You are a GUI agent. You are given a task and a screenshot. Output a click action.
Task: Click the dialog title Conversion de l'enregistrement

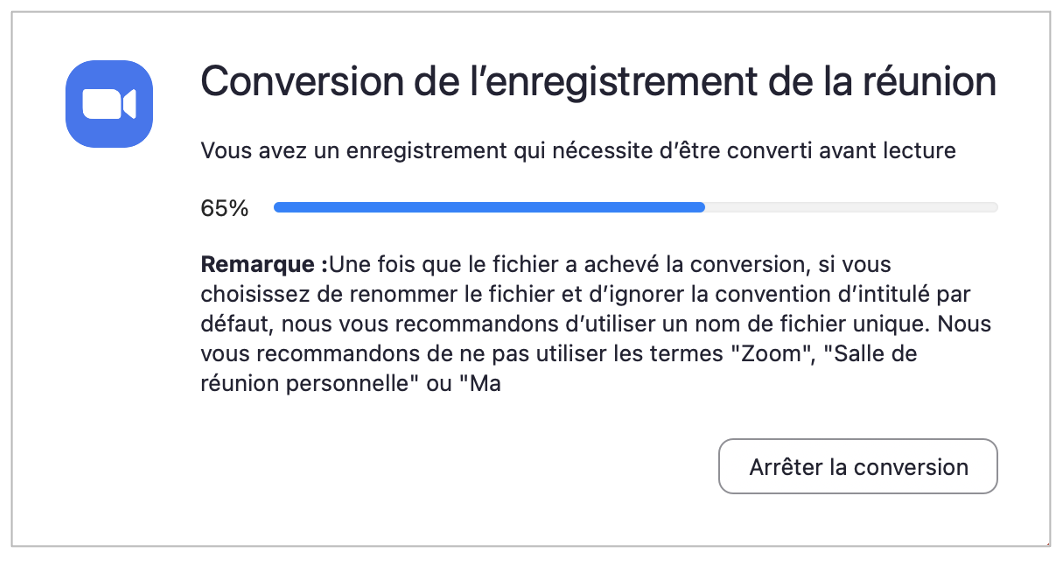point(598,82)
